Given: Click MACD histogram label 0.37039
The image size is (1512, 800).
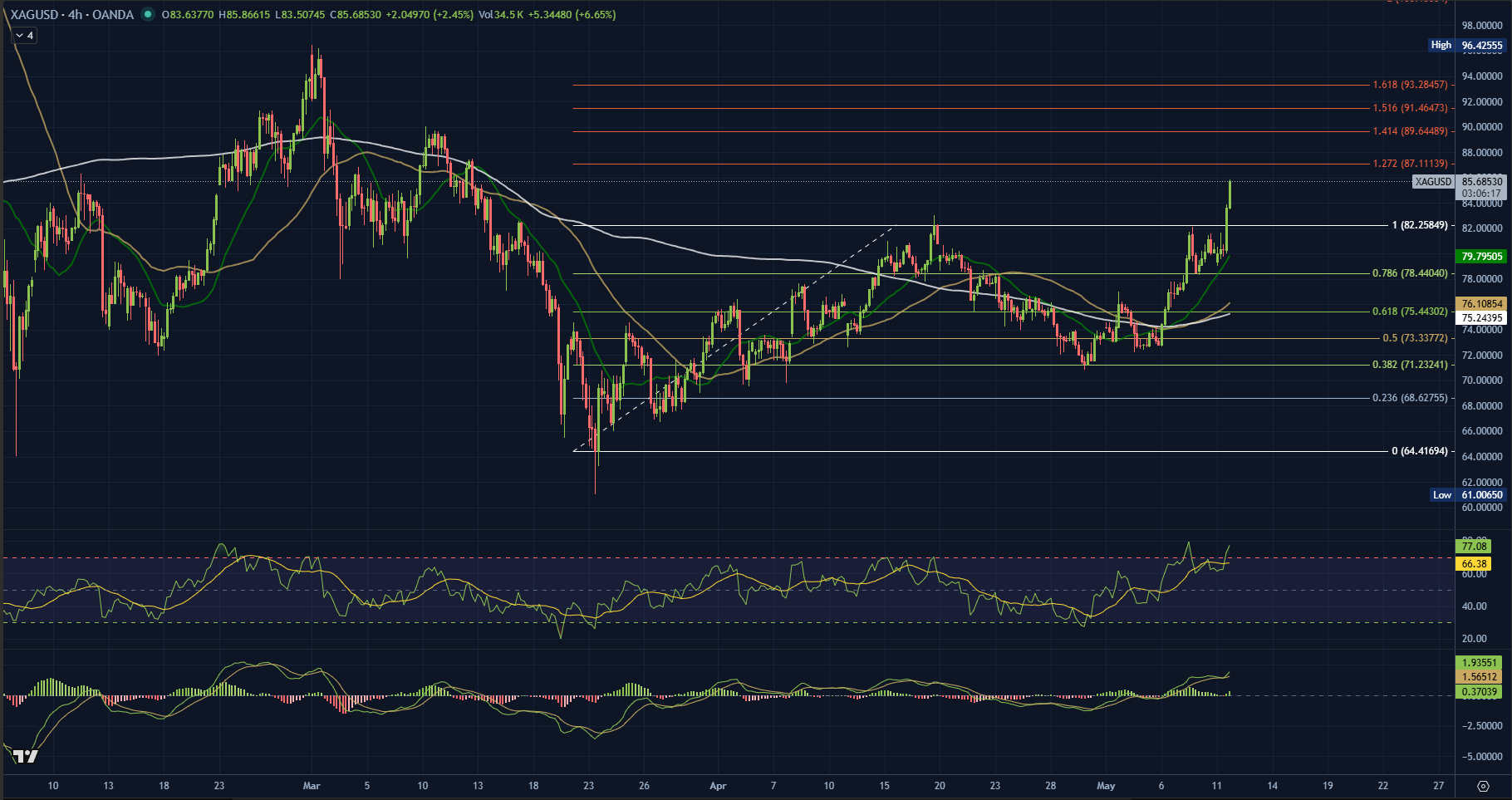Looking at the screenshot, I should [x=1479, y=691].
